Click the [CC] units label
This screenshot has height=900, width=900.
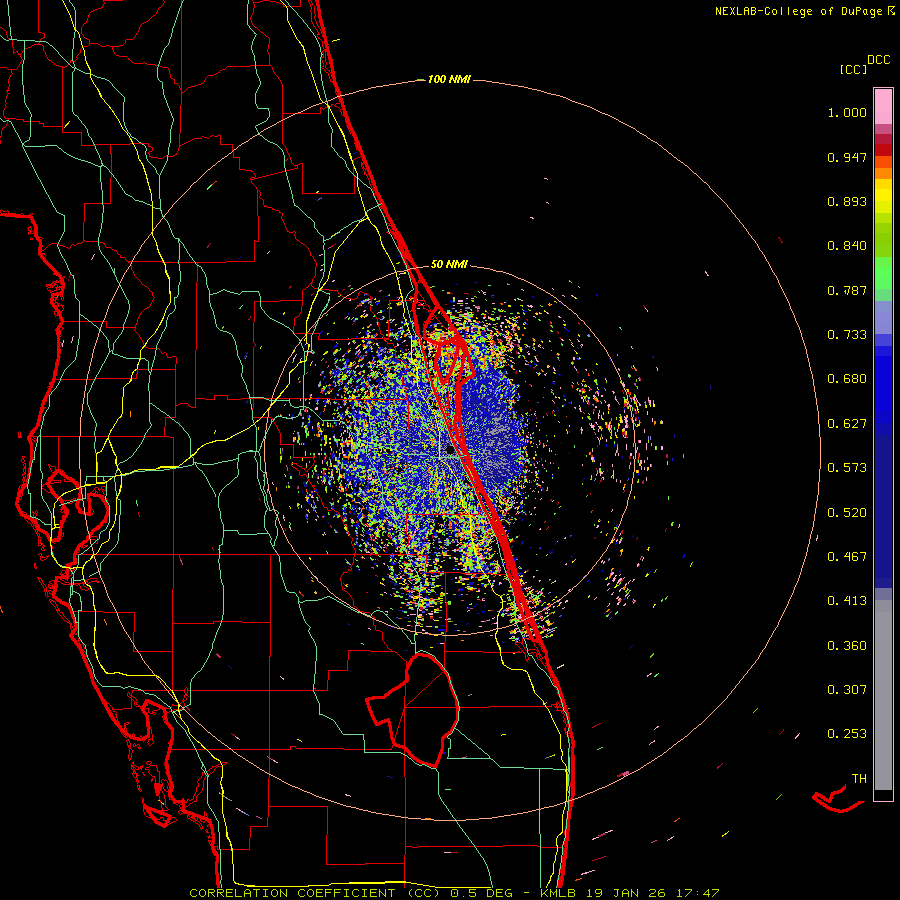854,69
